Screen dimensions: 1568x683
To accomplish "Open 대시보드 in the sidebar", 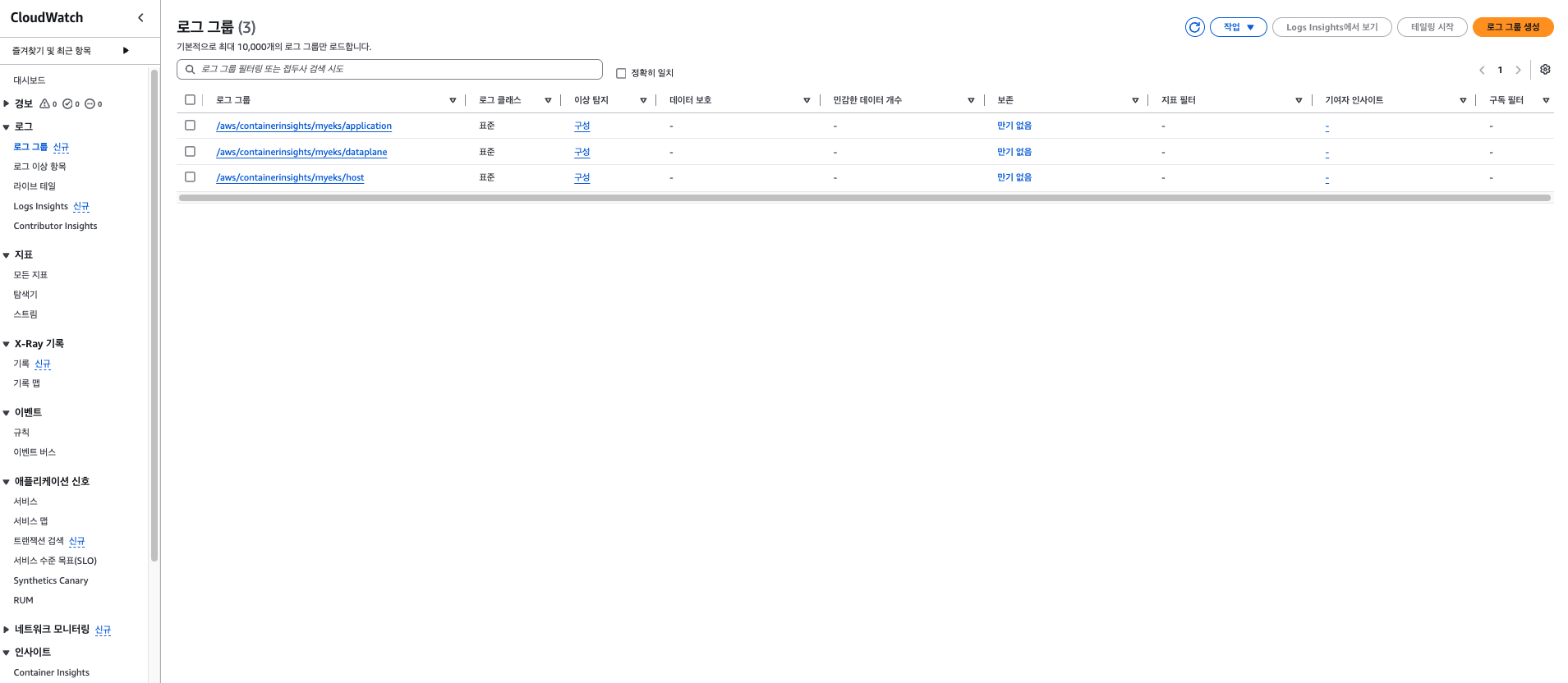I will tap(30, 80).
